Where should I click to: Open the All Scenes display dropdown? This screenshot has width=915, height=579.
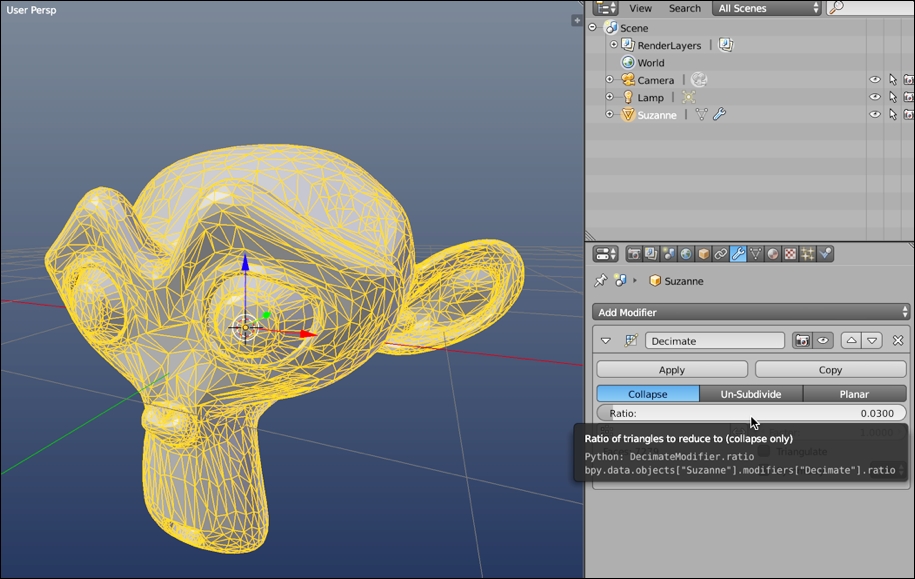[x=767, y=8]
